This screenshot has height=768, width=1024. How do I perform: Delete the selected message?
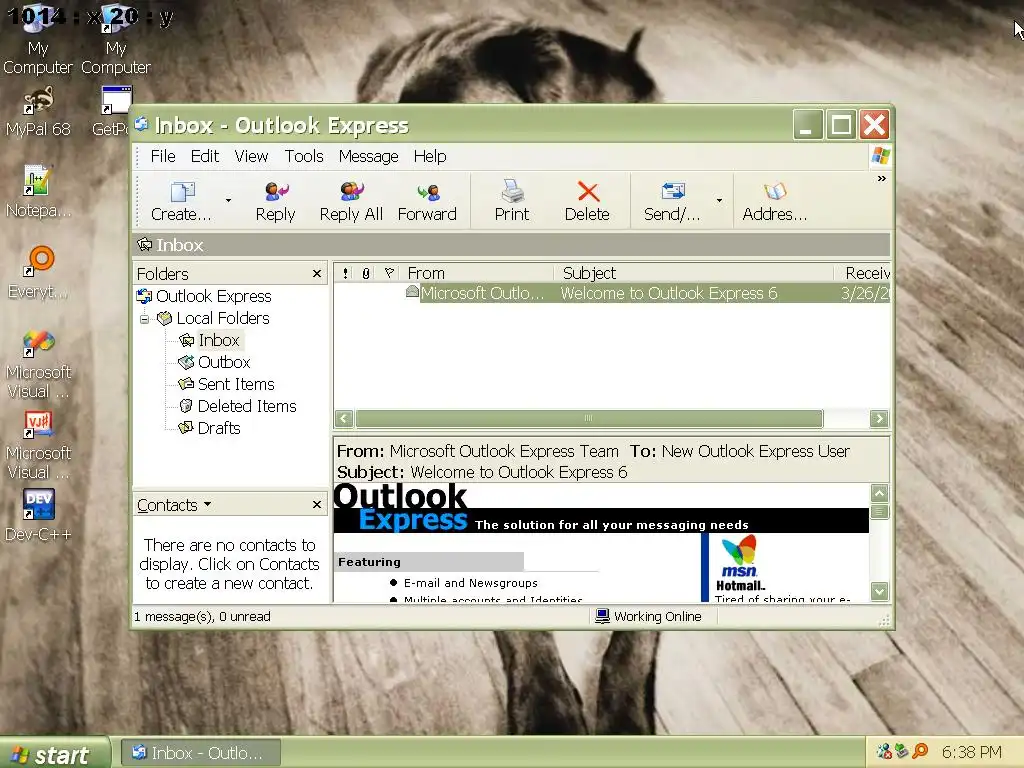point(587,202)
